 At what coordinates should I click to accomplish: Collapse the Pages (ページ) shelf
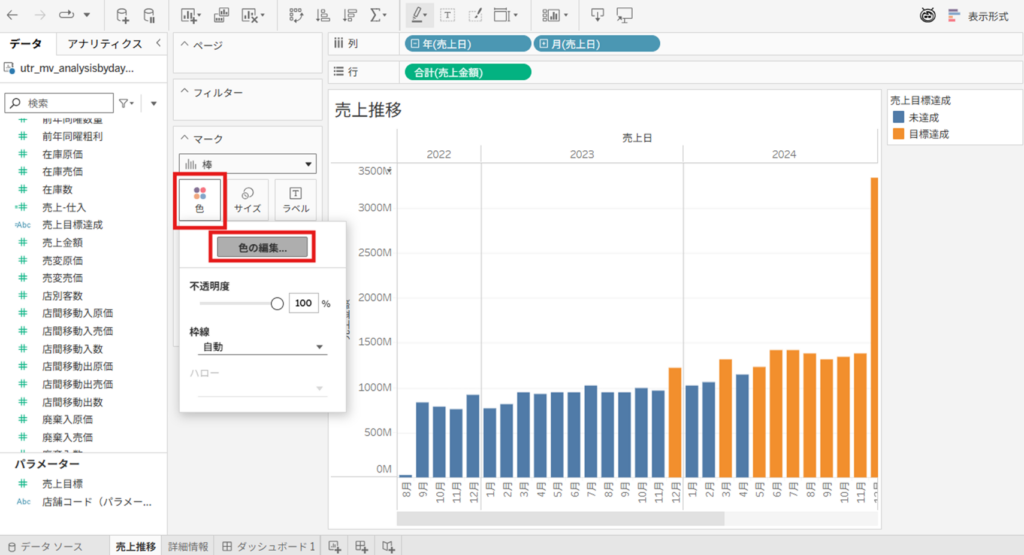185,44
